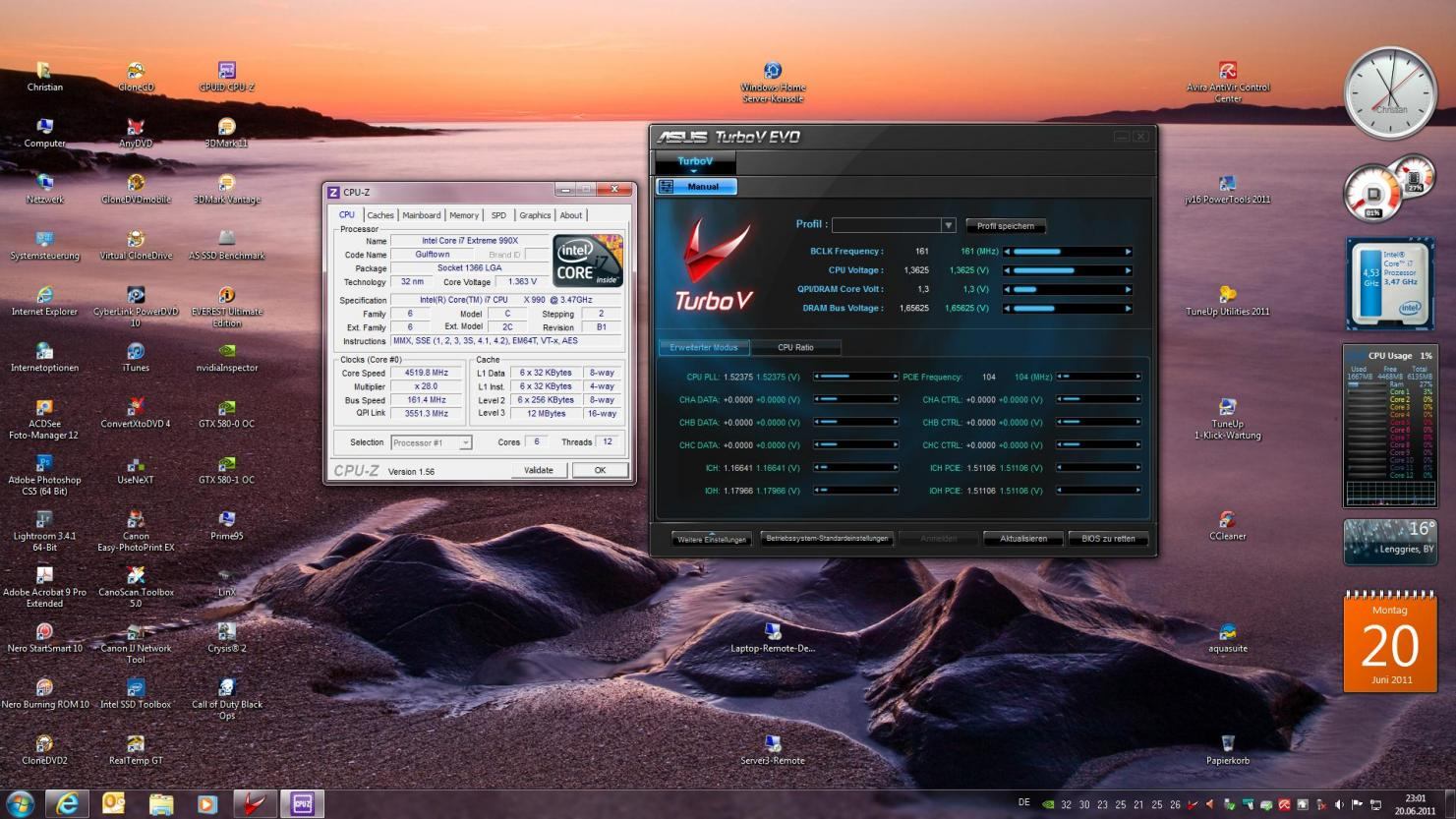Switch to the Mainboard tab in CPU-Z

click(x=421, y=215)
